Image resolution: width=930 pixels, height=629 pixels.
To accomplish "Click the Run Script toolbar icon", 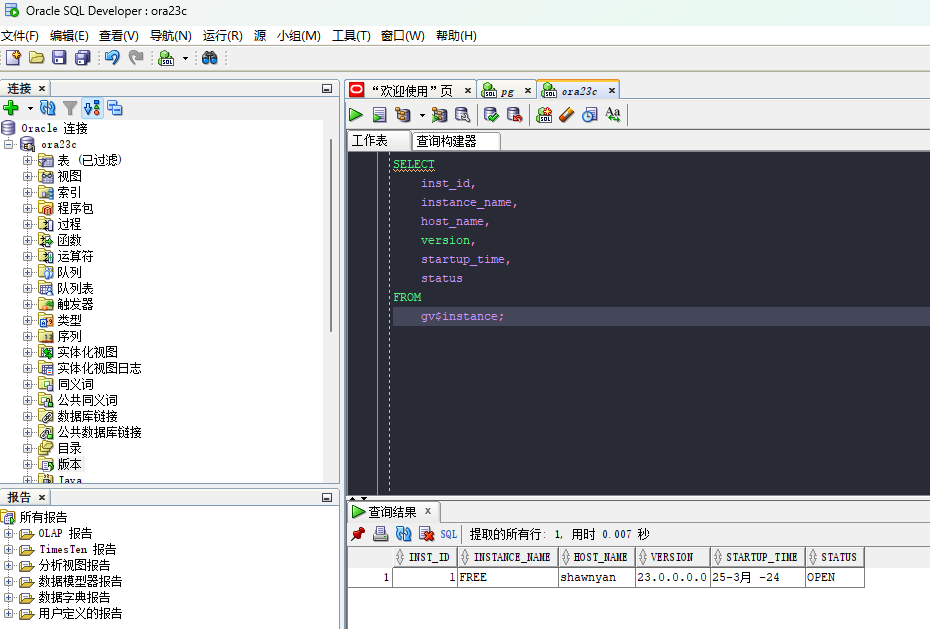I will [379, 114].
